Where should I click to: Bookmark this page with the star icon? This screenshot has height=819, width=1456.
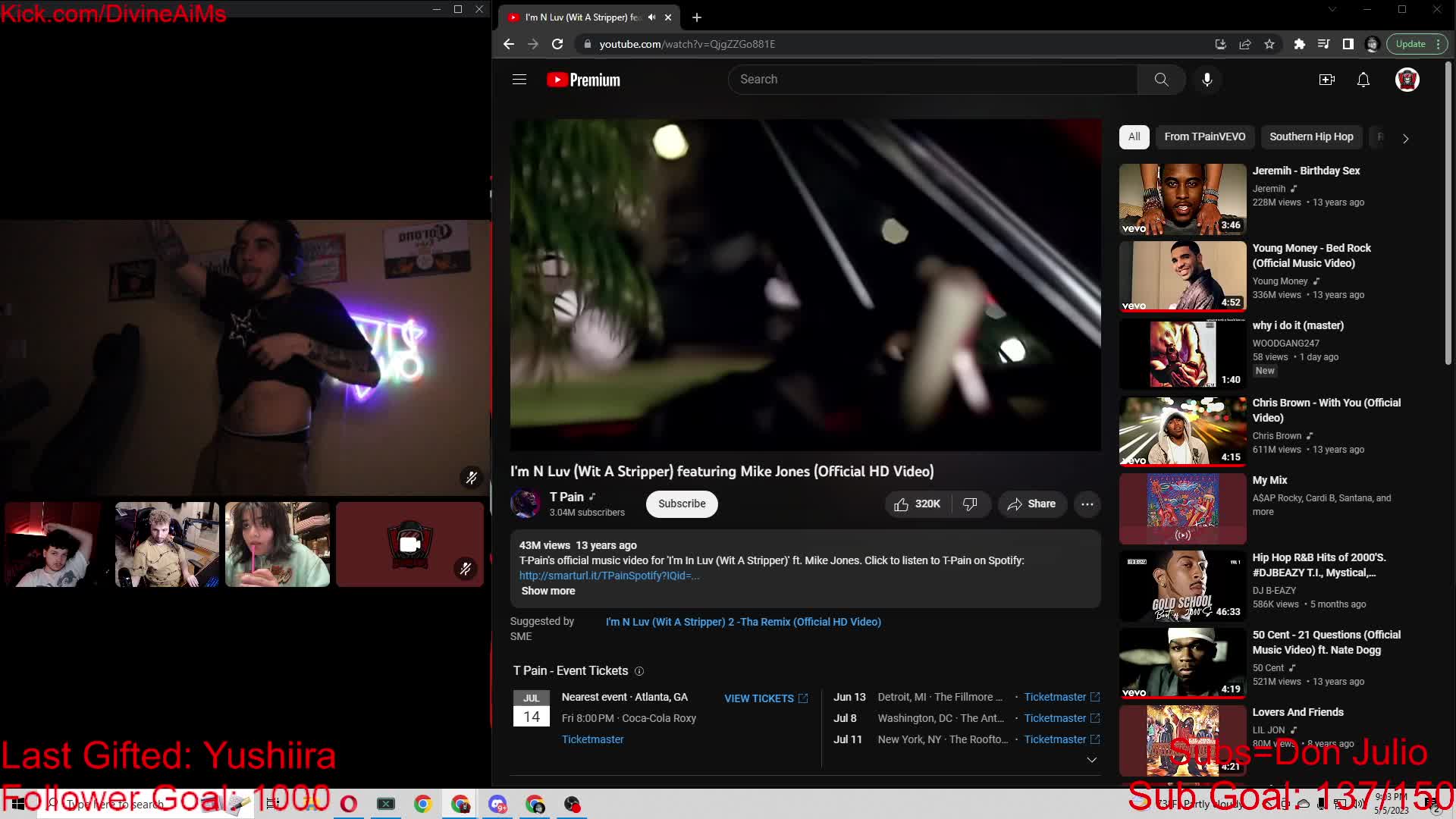[1269, 44]
